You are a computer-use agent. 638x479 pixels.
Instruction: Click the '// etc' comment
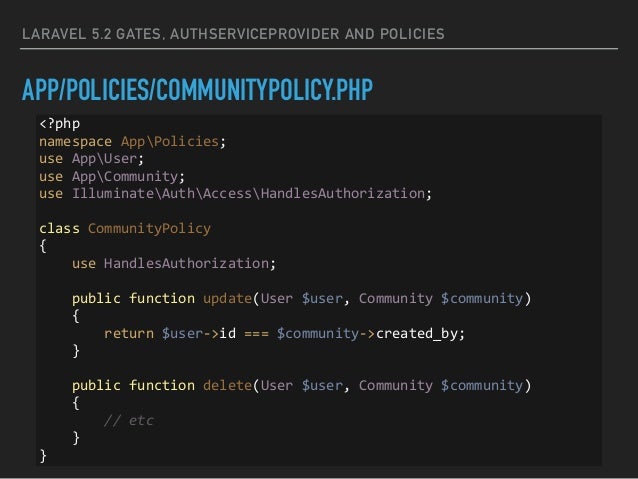point(129,420)
